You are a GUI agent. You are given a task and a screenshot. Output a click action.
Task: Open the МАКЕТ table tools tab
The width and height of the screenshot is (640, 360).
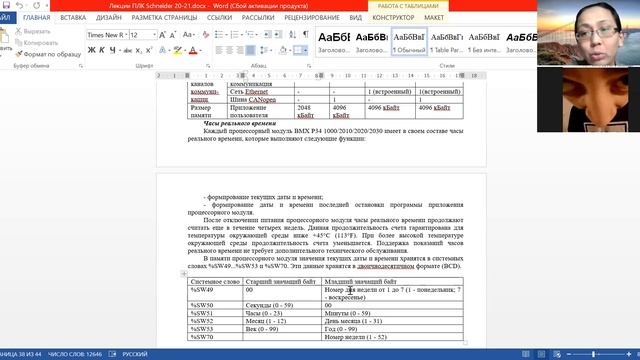coord(434,18)
